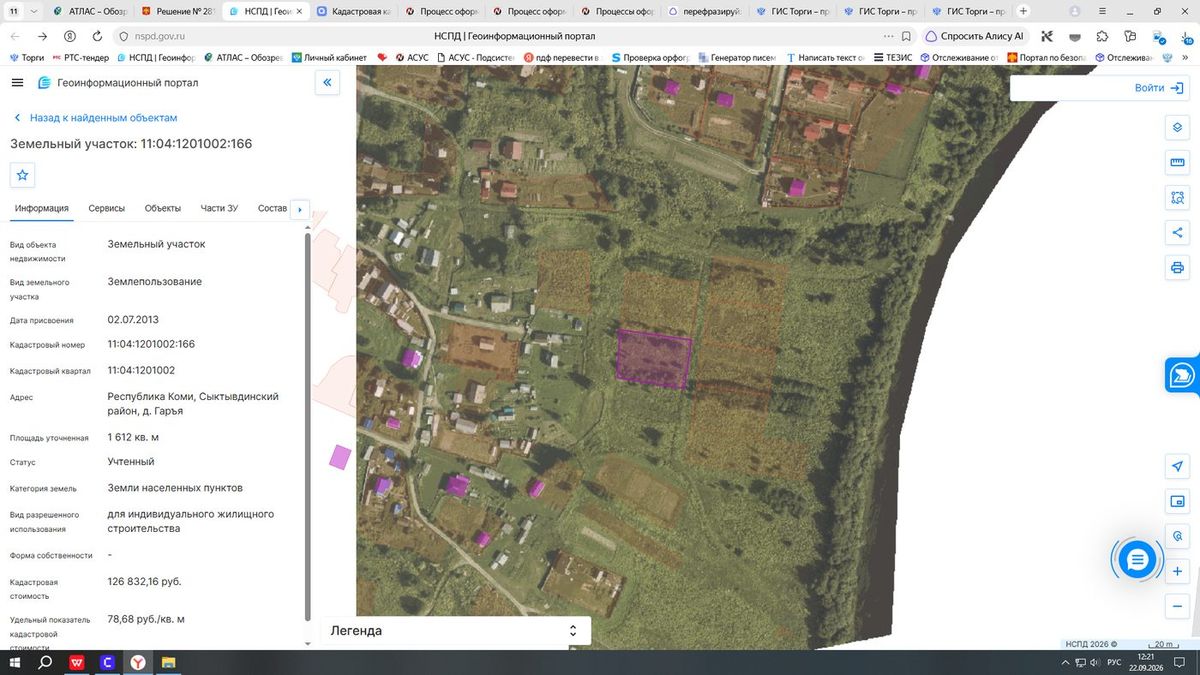
Task: Open the Yandex Browser taskbar icon
Action: pos(137,663)
